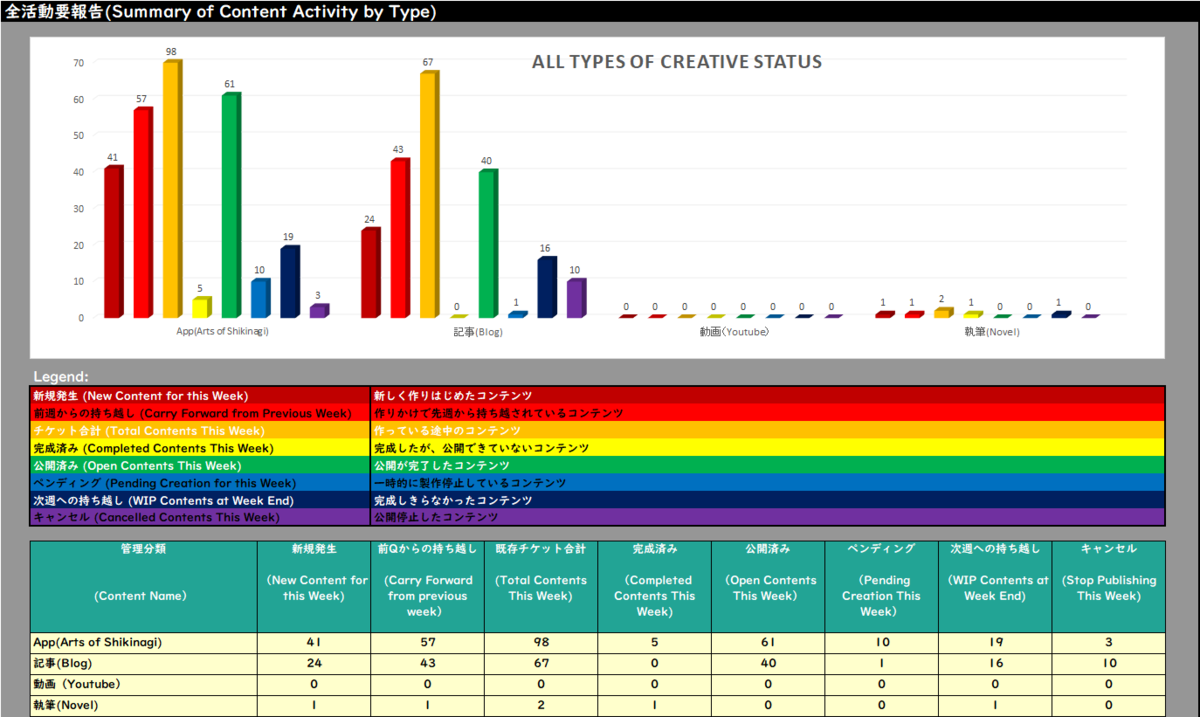Click table header ペンディング (Pending Creation)
This screenshot has height=717, width=1200.
(x=882, y=586)
